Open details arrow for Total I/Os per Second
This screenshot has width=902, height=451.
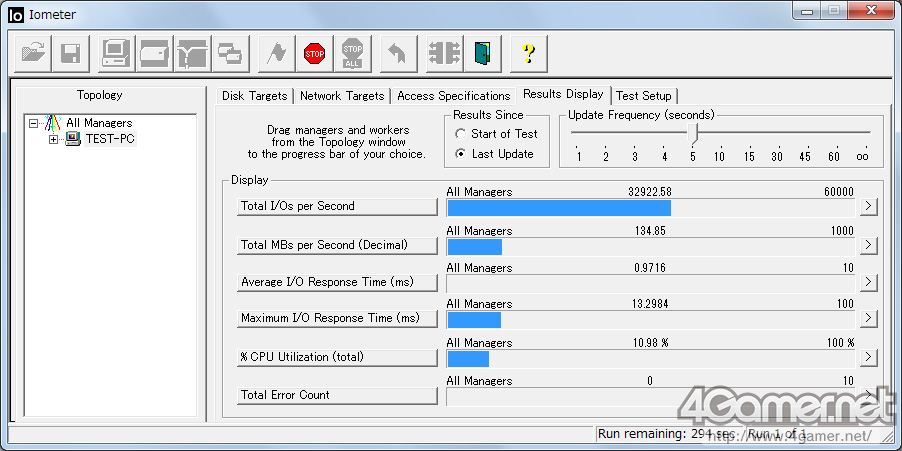(869, 207)
